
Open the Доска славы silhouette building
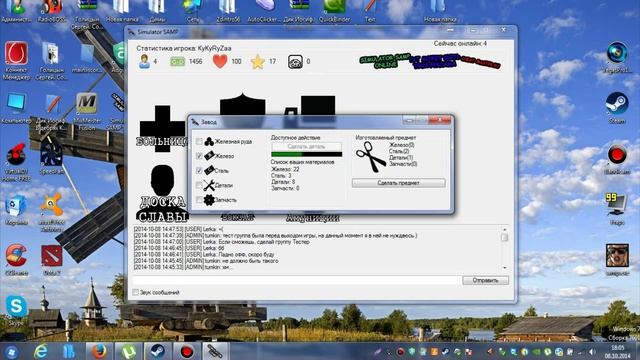coord(162,193)
